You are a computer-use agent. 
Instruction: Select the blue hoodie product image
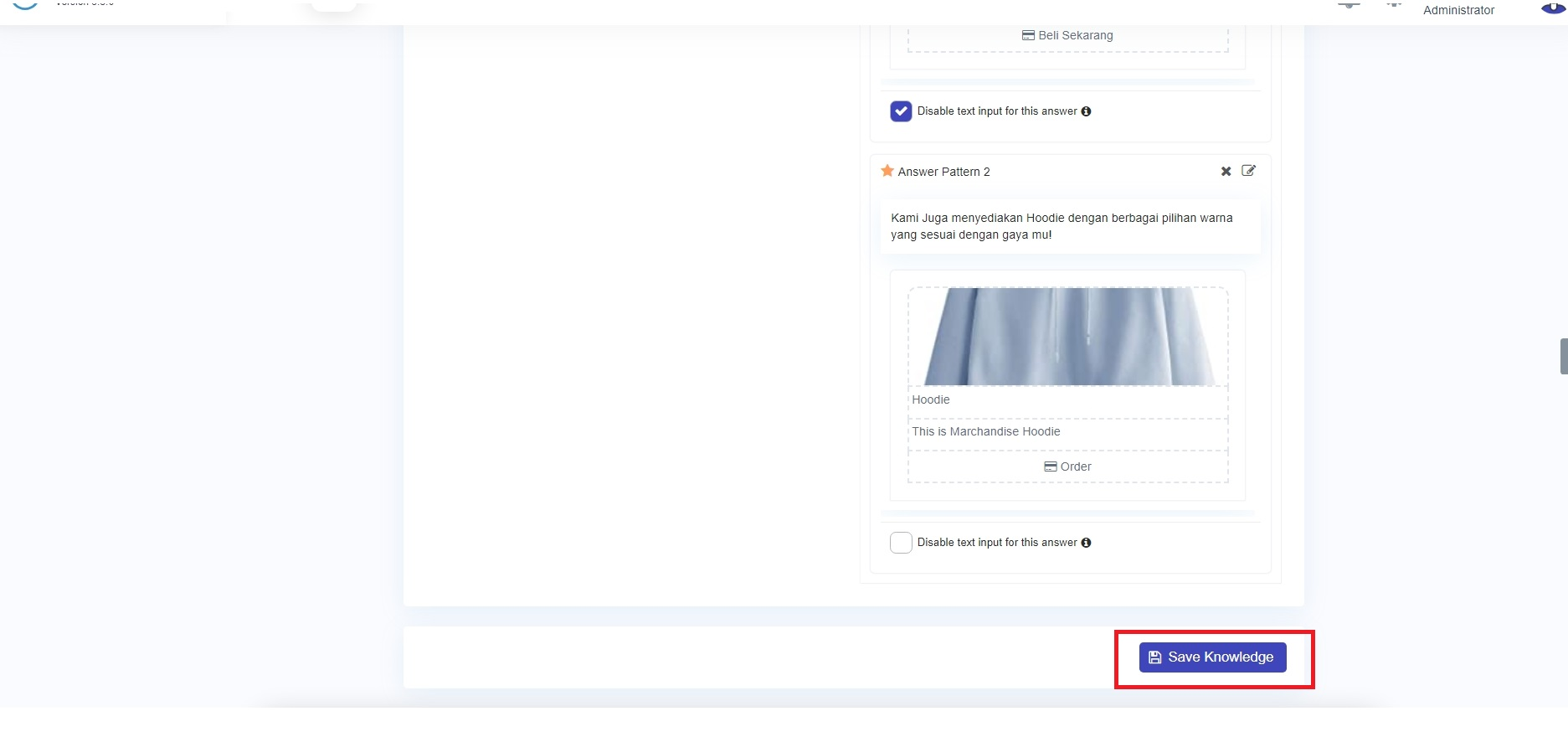point(1067,337)
